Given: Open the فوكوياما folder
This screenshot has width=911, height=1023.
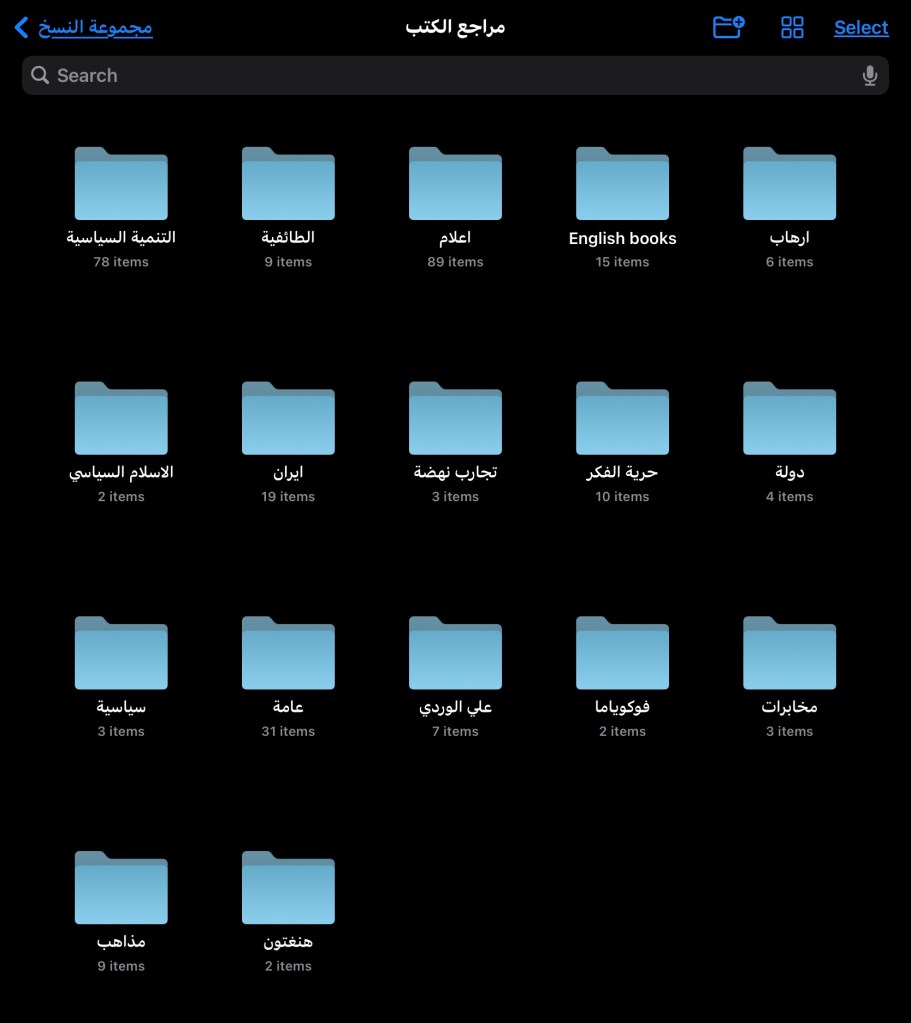Looking at the screenshot, I should [x=622, y=654].
